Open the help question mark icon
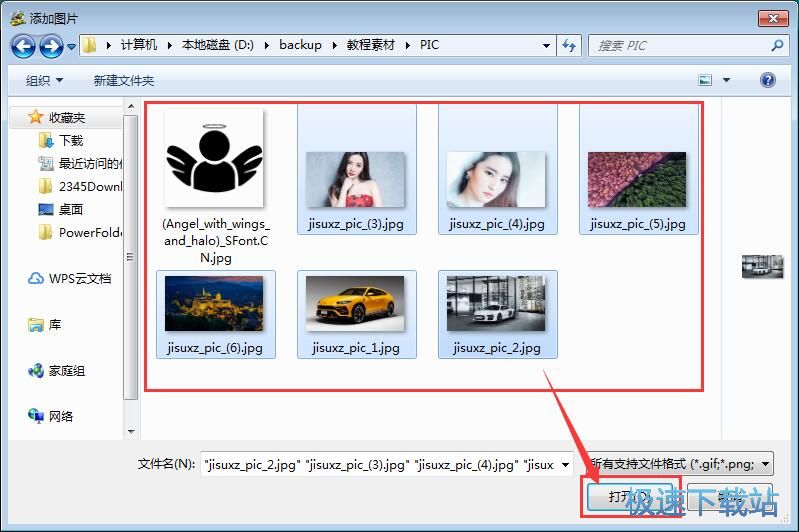This screenshot has width=799, height=532. click(x=767, y=80)
